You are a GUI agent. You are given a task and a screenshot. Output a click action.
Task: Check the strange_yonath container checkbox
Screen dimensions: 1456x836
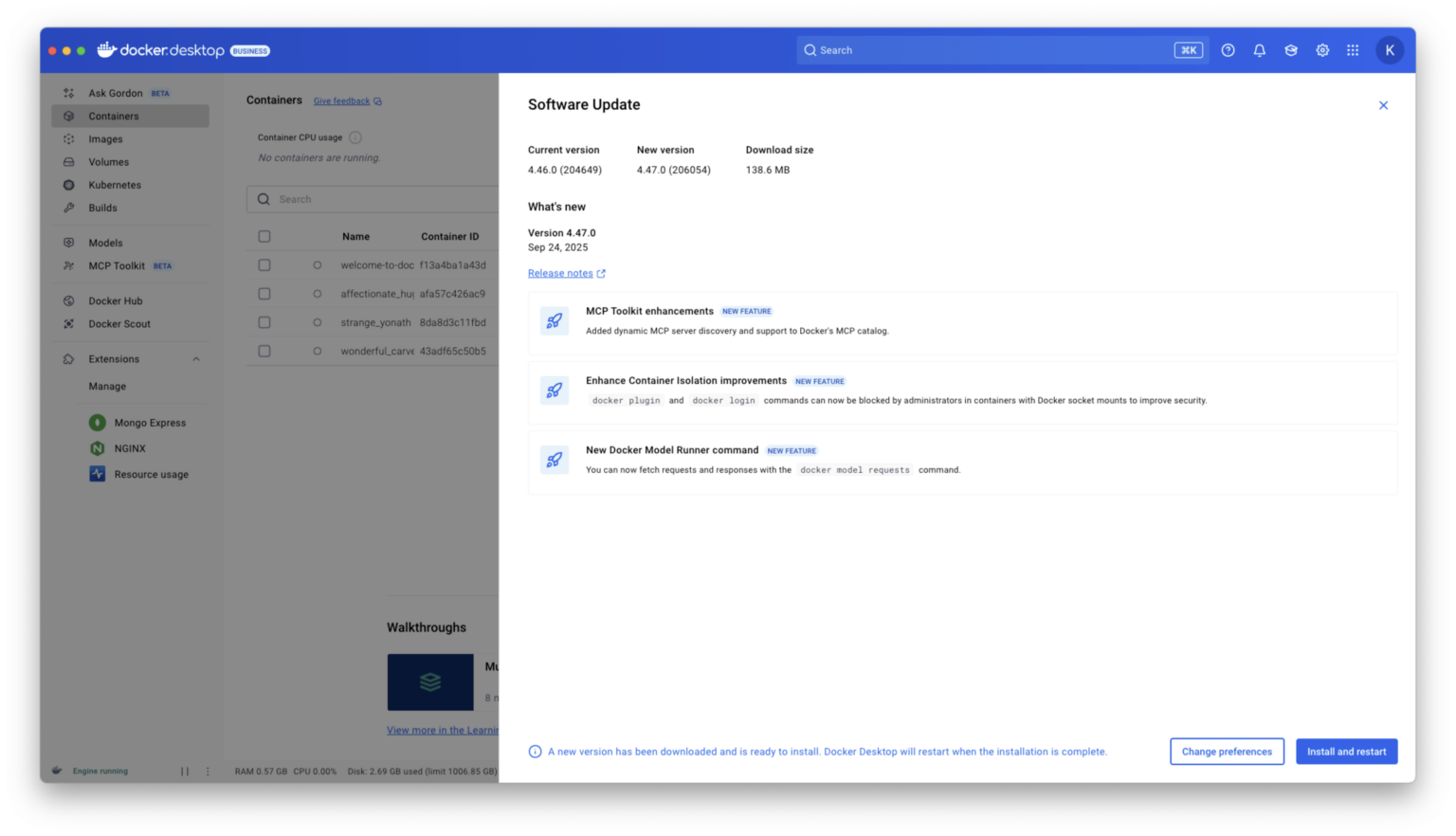pos(264,321)
